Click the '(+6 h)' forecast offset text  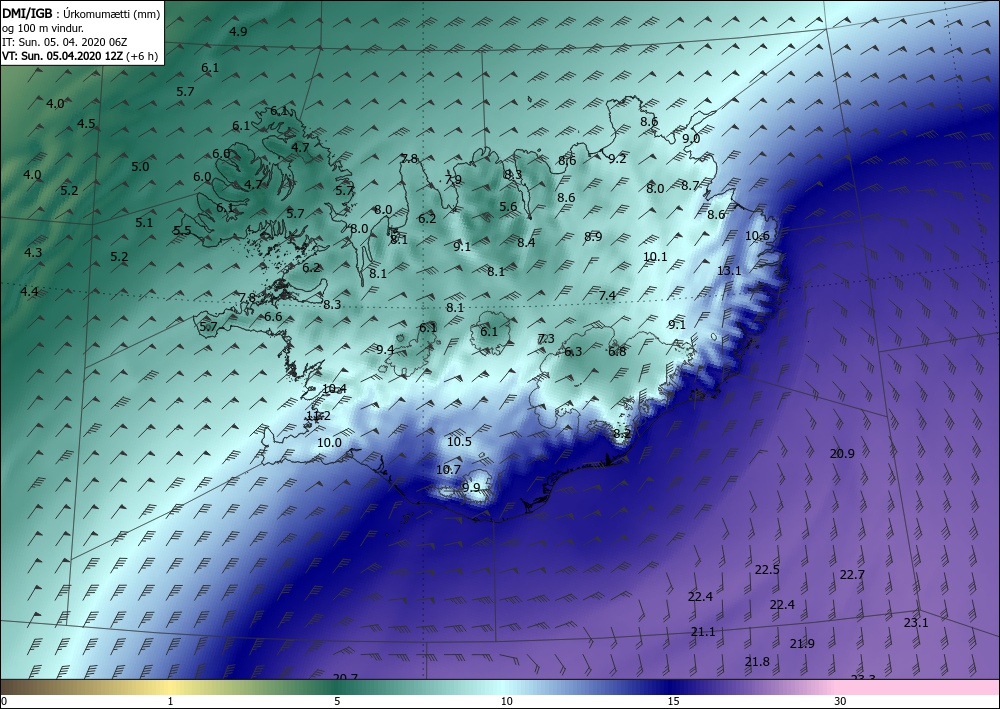pos(142,56)
